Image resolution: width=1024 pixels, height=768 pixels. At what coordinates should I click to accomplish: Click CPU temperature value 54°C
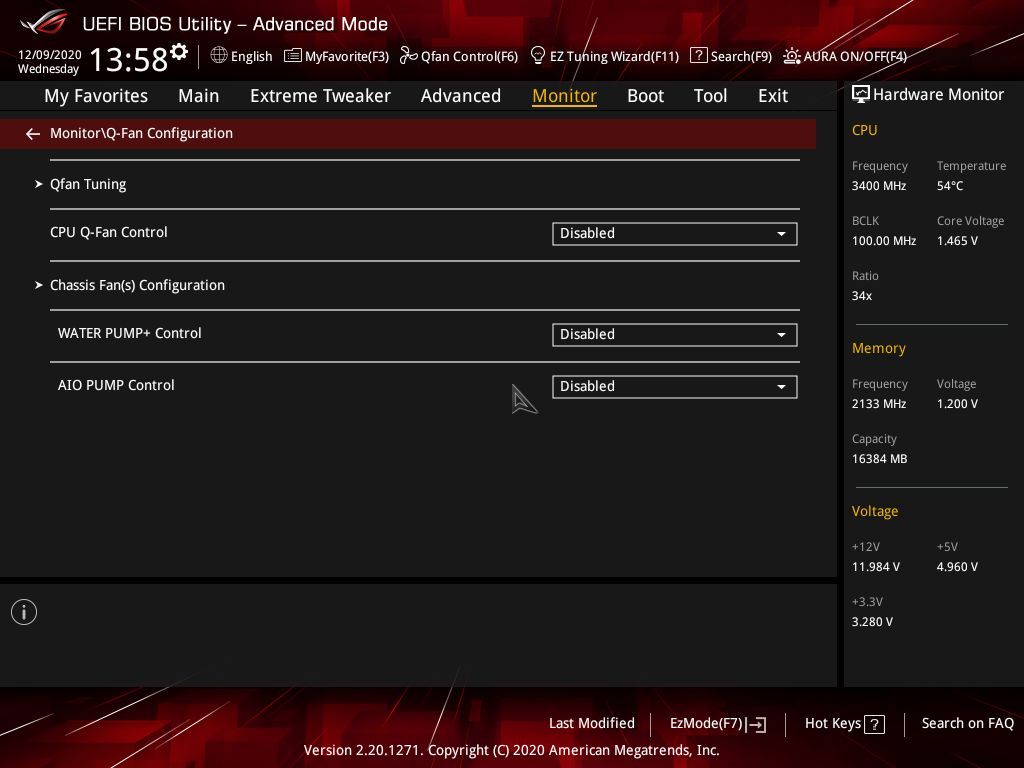tap(950, 186)
